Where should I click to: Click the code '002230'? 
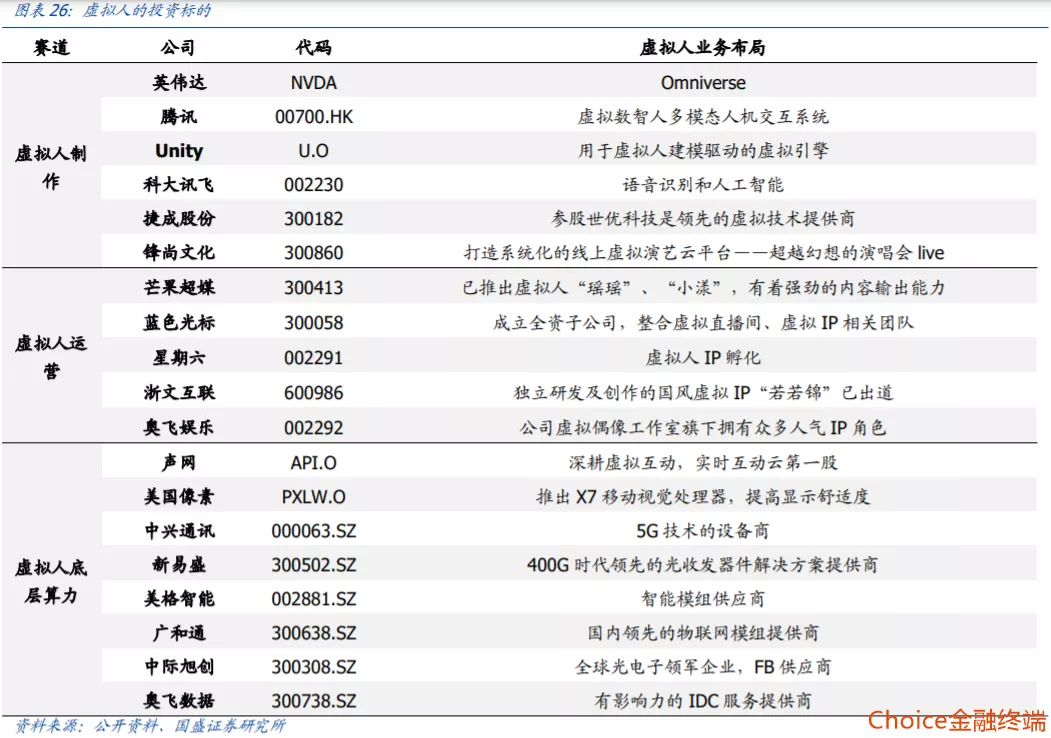click(x=314, y=185)
